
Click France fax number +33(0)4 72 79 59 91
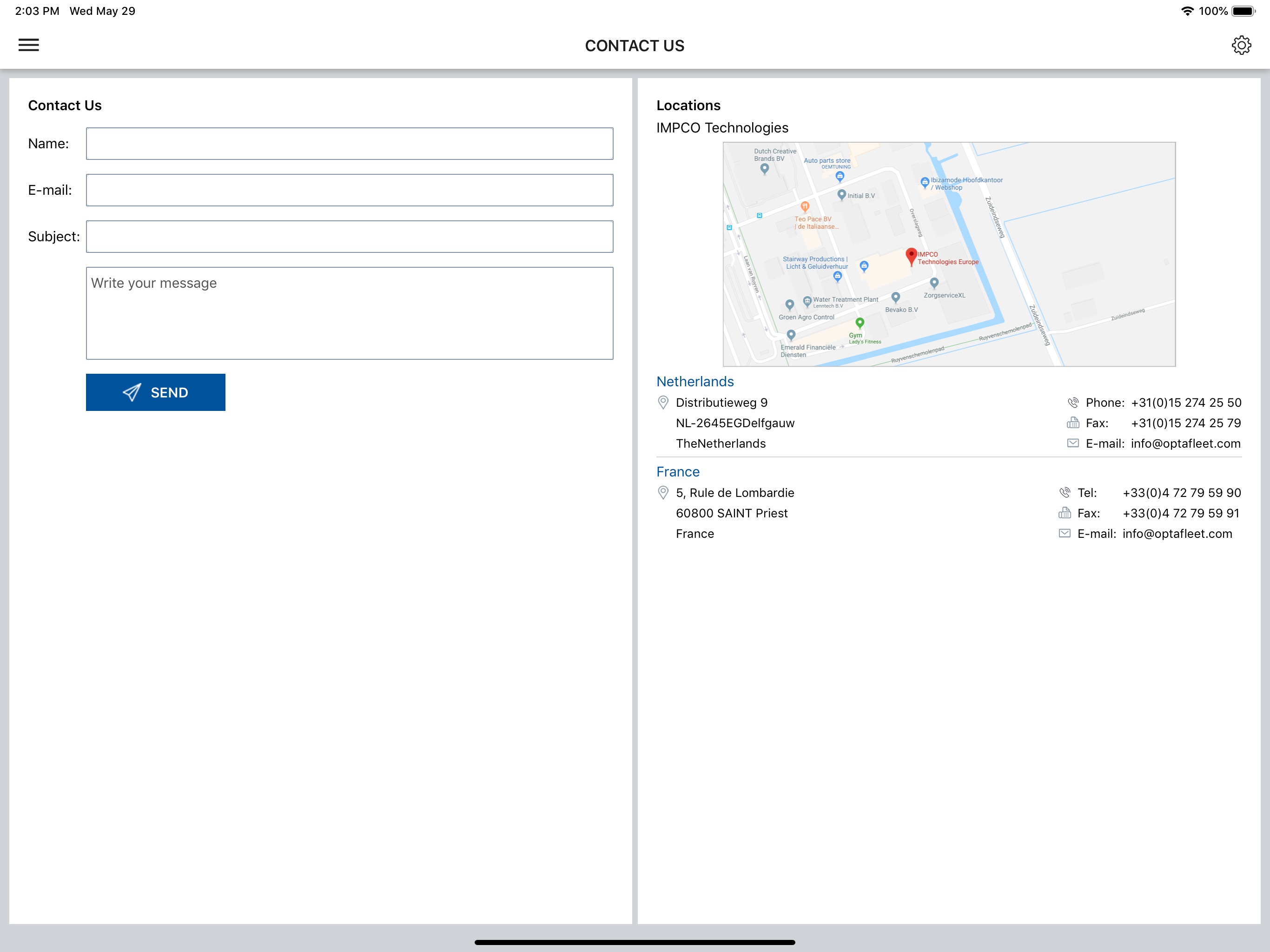(1181, 513)
